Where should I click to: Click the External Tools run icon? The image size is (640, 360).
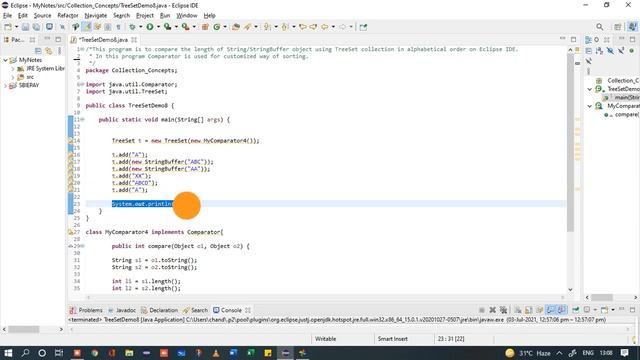[x=185, y=27]
